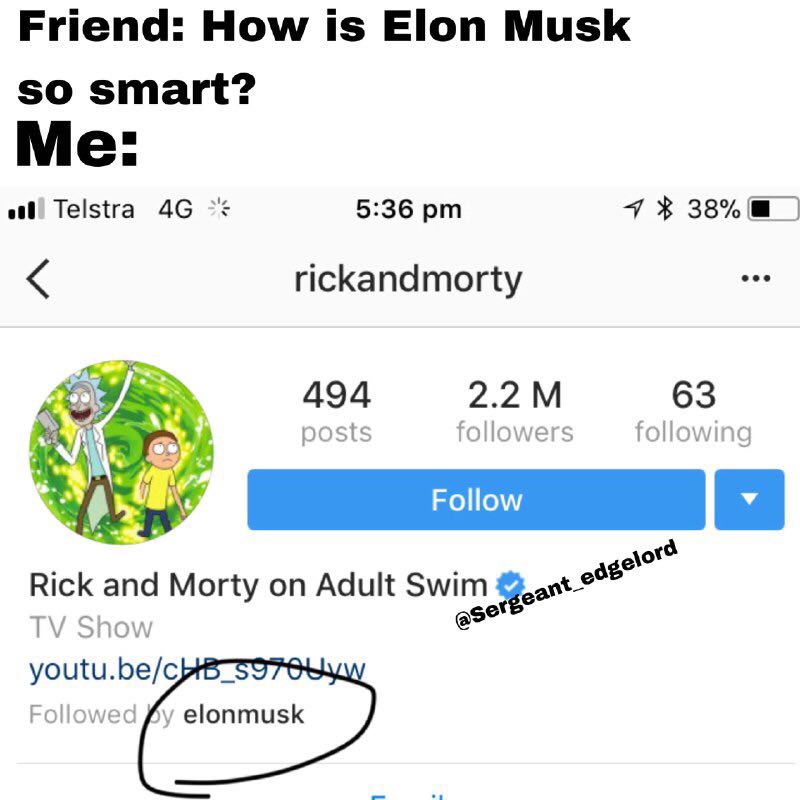Tap the battery indicator icon

pos(773,209)
